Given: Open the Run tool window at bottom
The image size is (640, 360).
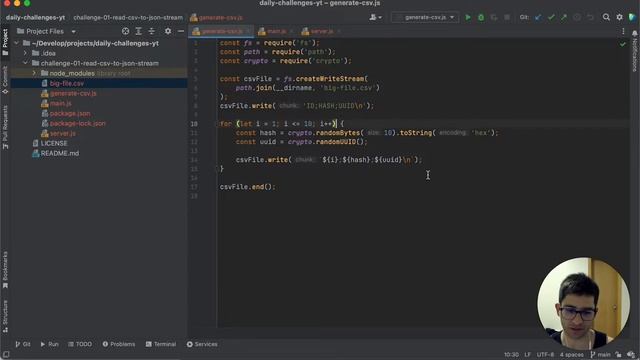Looking at the screenshot, I should click(49, 344).
